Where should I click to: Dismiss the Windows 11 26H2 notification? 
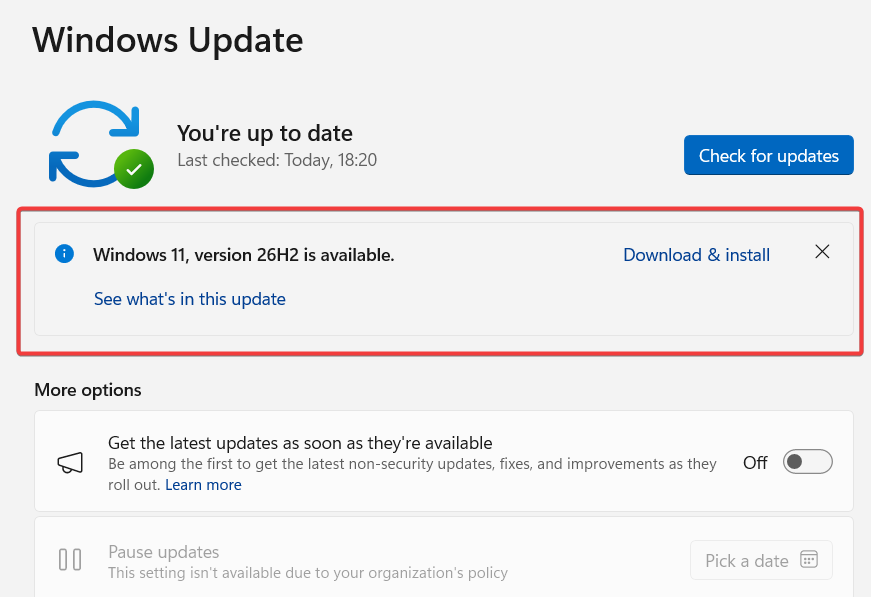[822, 252]
